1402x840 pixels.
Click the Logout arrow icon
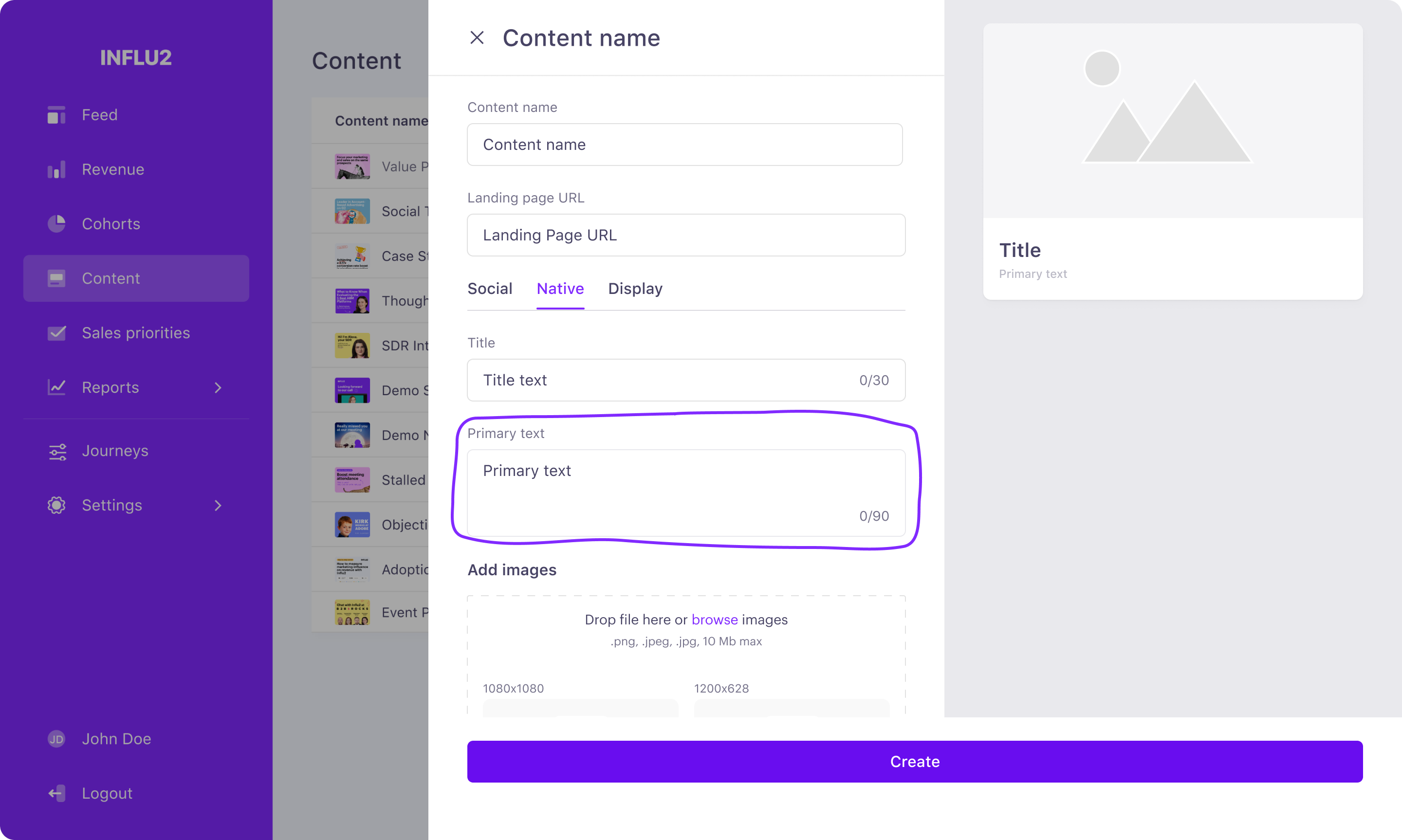[x=56, y=793]
